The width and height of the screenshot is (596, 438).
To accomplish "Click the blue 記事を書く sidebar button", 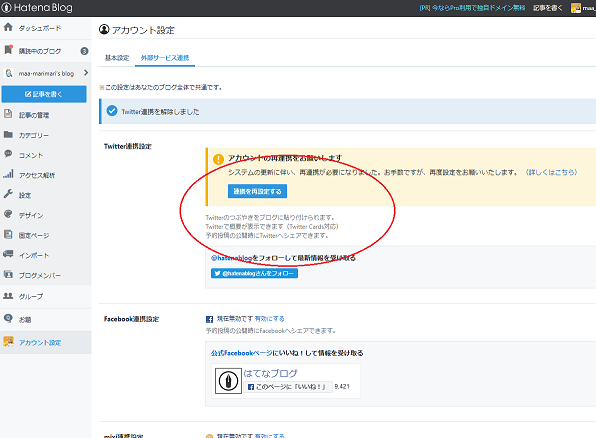I will pyautogui.click(x=44, y=94).
